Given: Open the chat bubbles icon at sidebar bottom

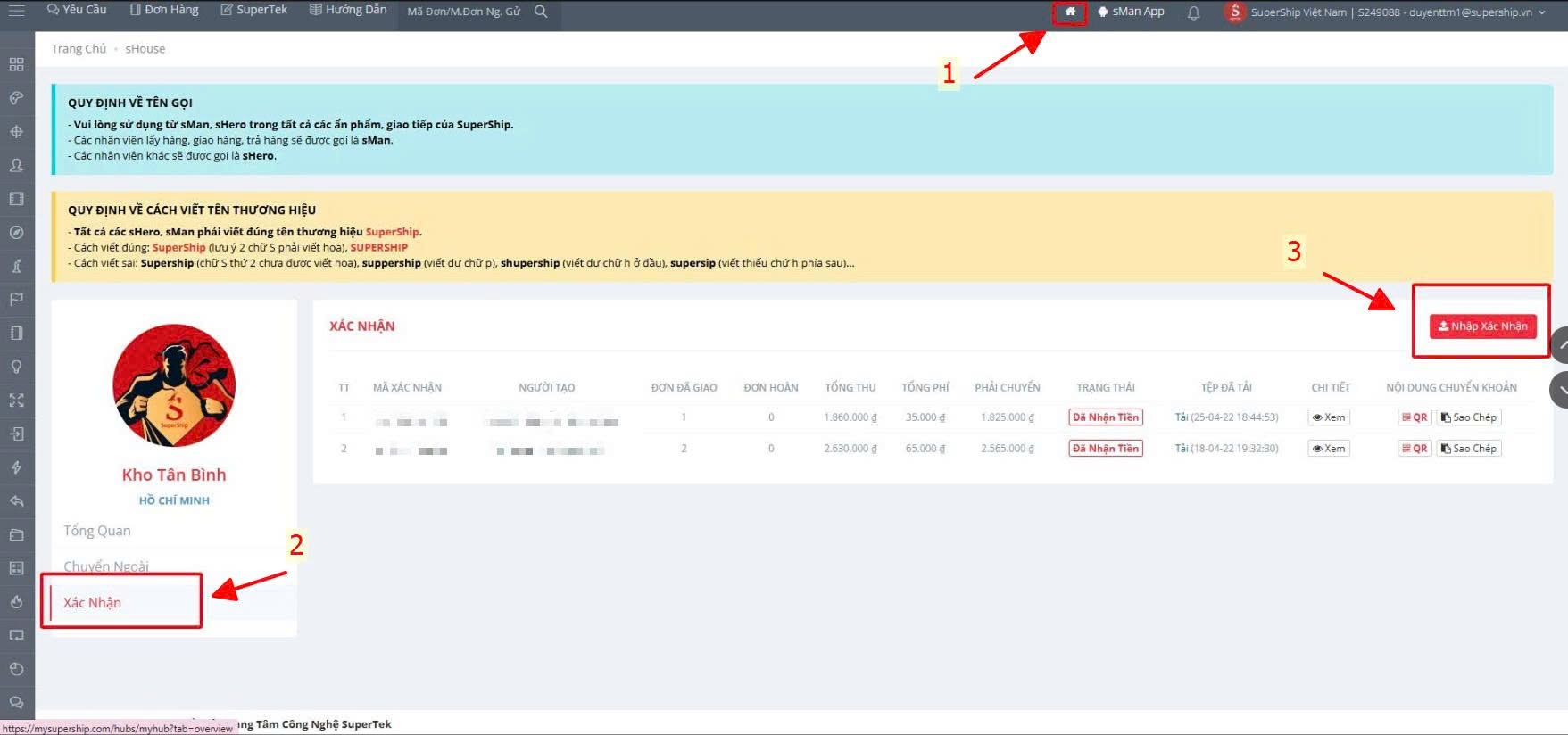Looking at the screenshot, I should [16, 703].
